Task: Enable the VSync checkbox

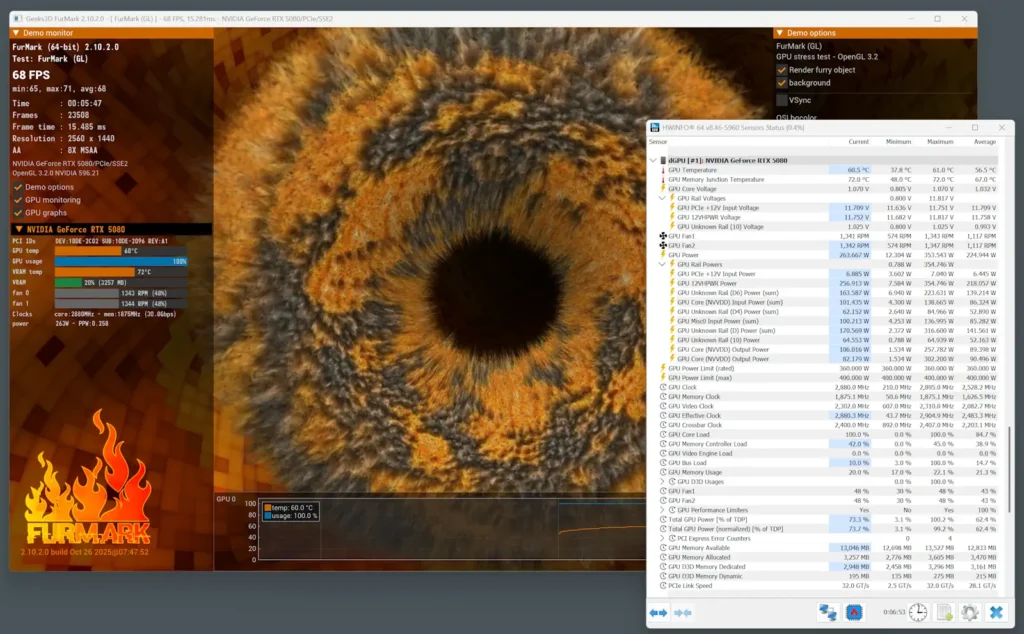Action: (x=782, y=100)
